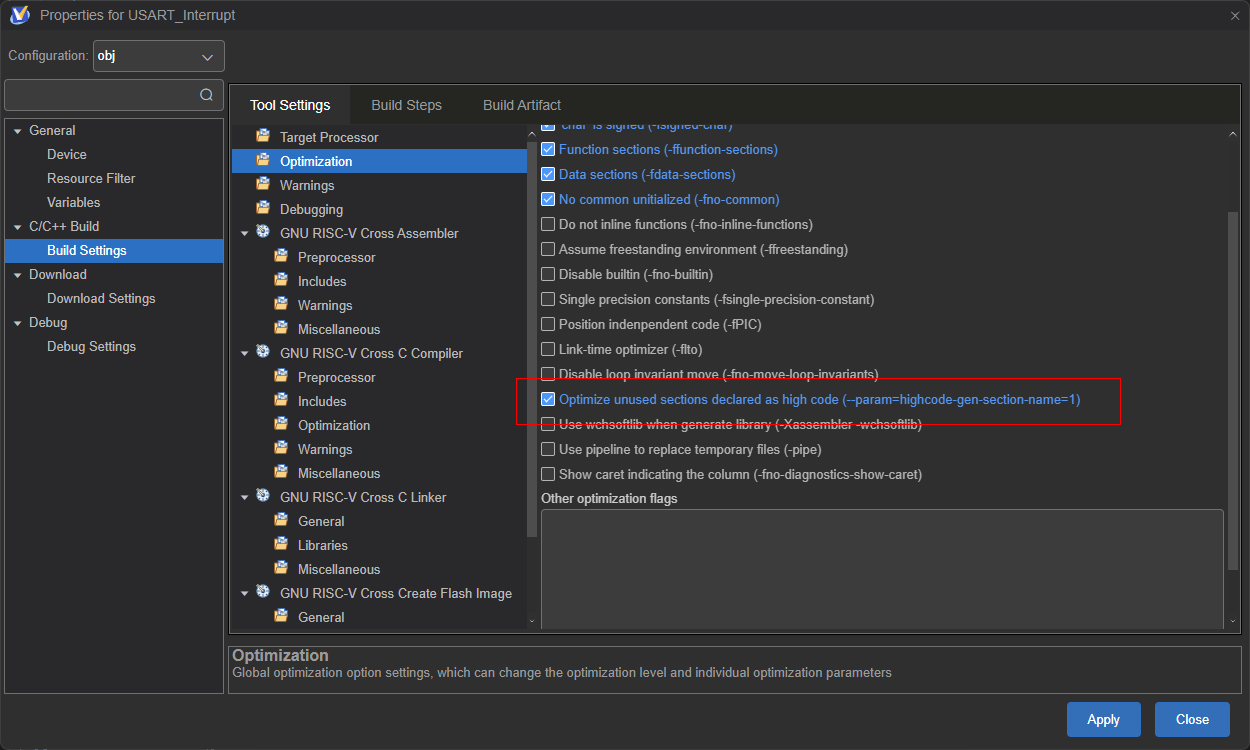
Task: Close the Properties dialog via title X
Action: tap(1234, 15)
